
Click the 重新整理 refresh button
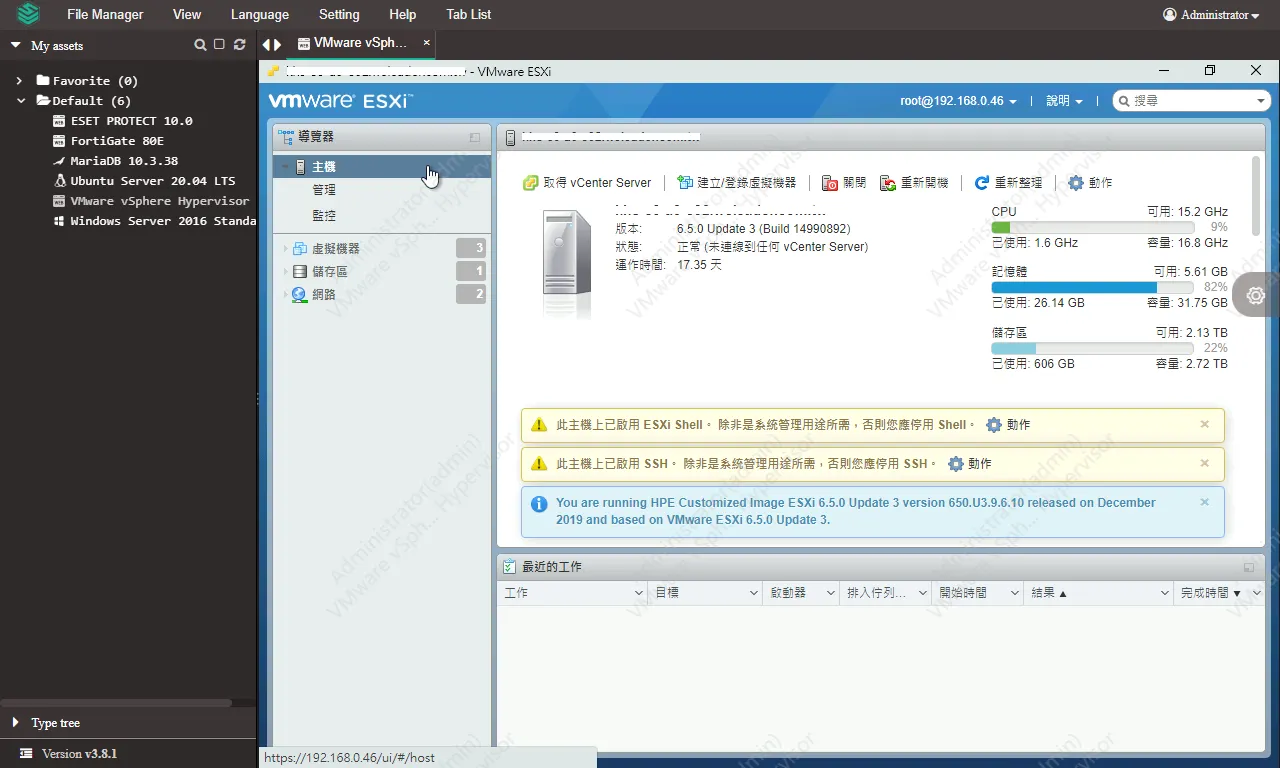(x=1008, y=183)
